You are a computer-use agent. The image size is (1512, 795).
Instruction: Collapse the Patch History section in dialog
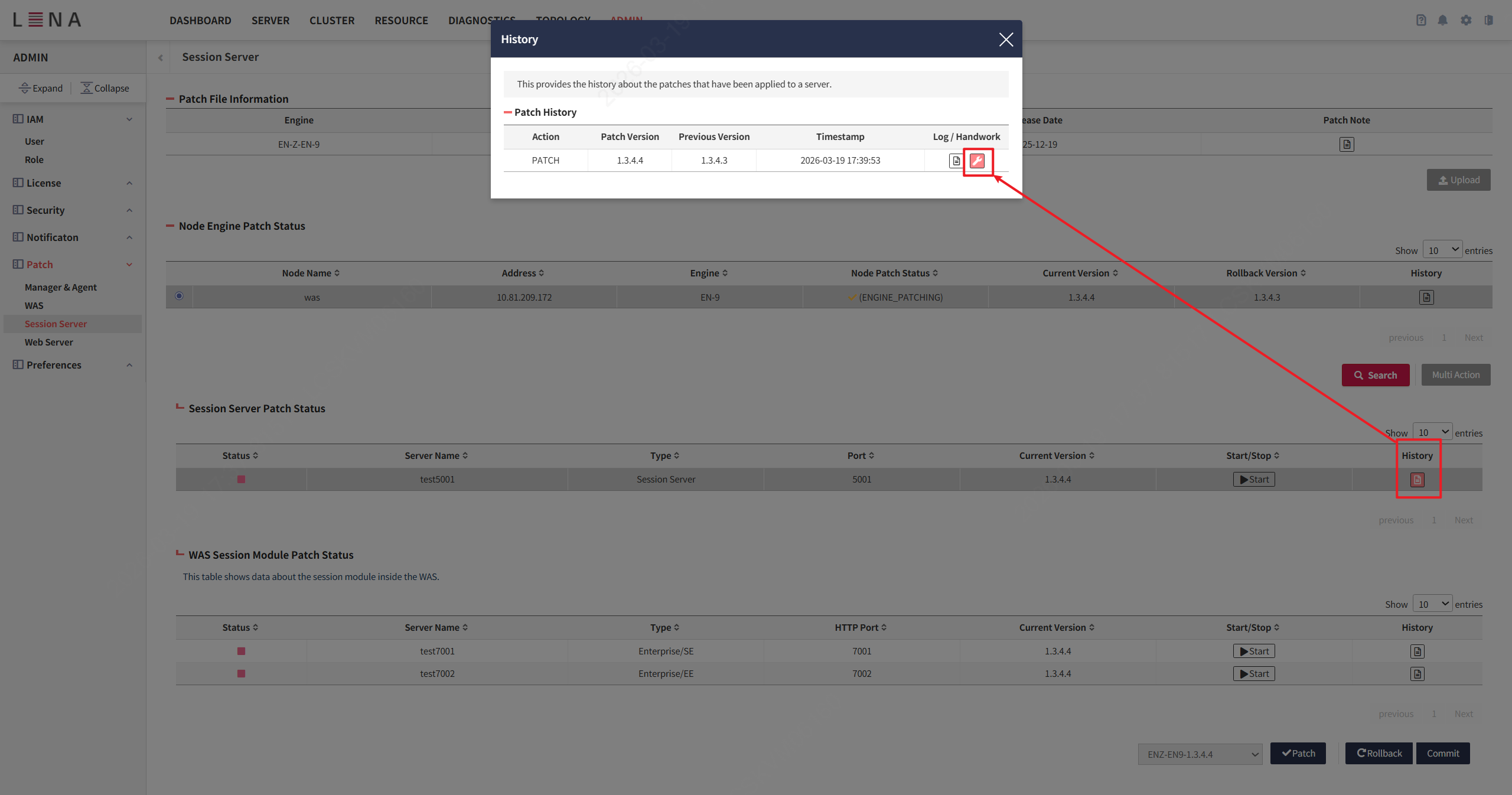tap(507, 112)
